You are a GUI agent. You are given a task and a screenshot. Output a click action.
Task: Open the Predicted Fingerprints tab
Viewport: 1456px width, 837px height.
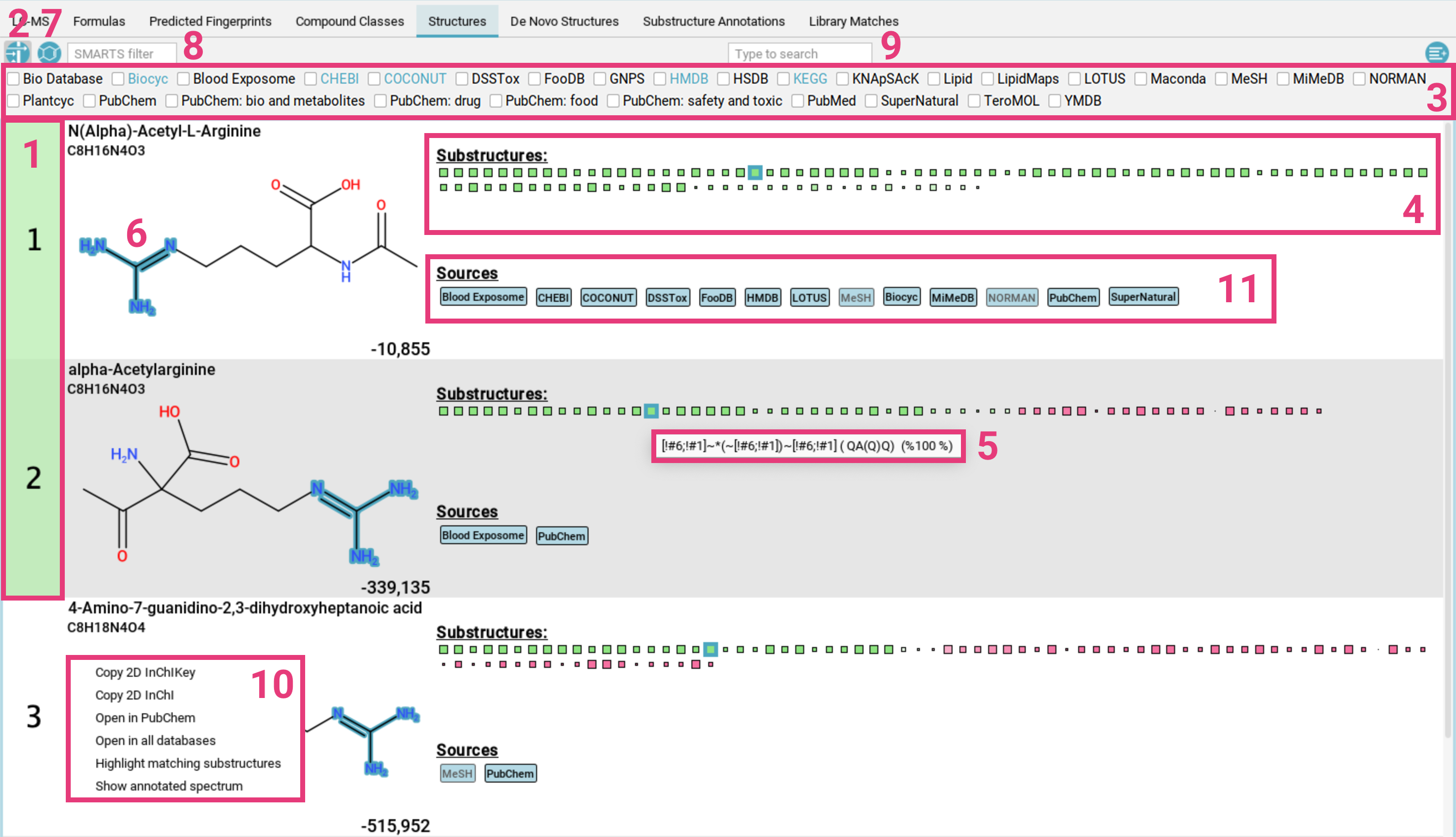[x=210, y=21]
